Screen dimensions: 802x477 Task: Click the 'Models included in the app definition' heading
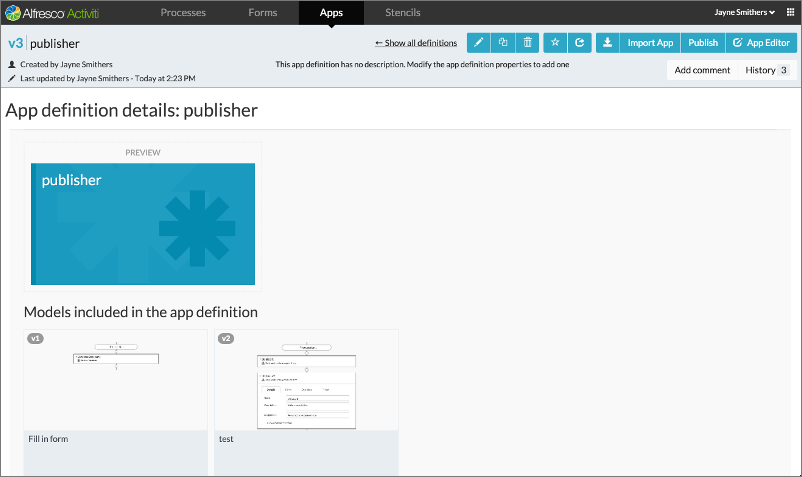click(141, 312)
